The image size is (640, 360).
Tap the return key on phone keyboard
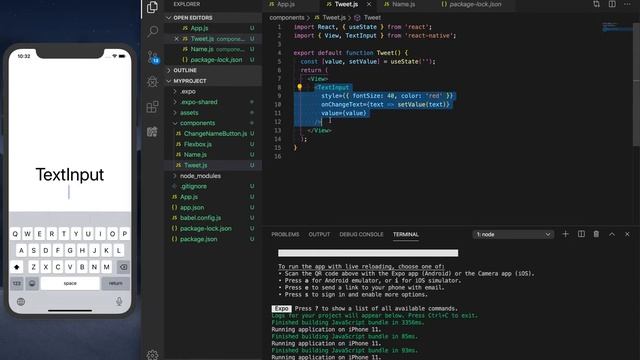click(x=116, y=283)
